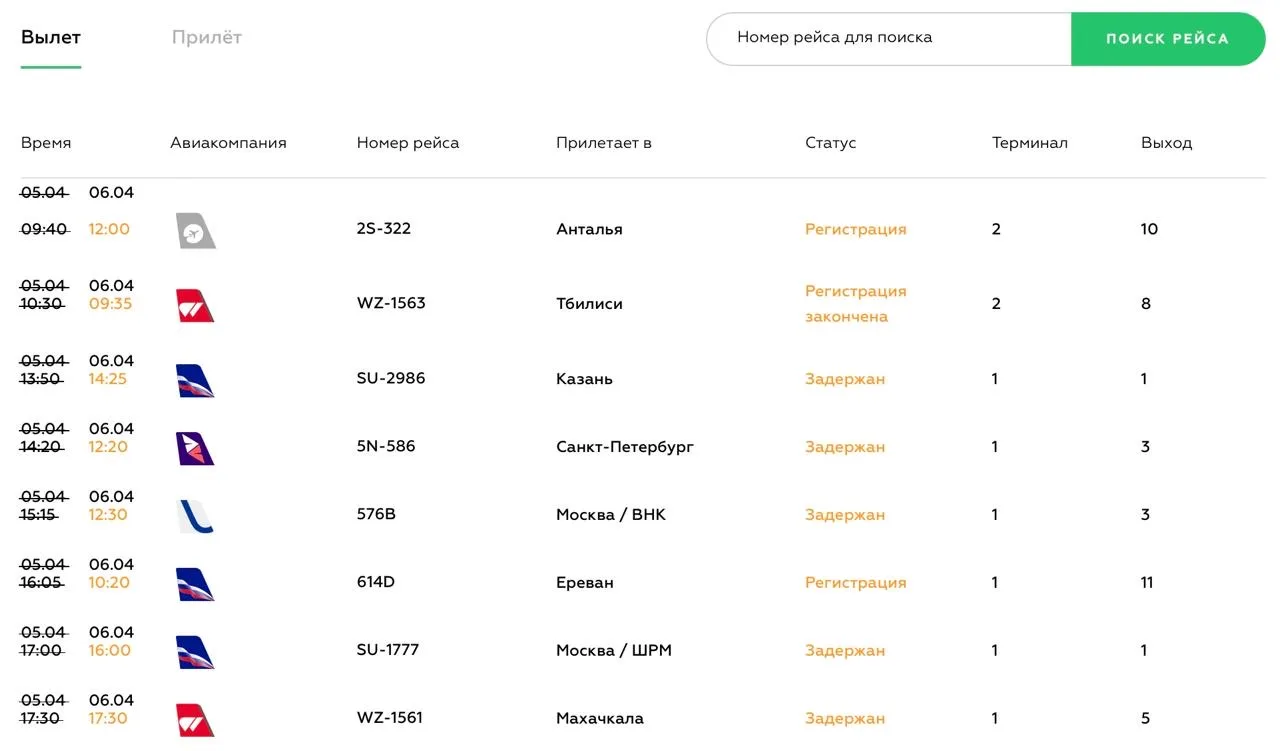Switch to the Вылет tab
The image size is (1280, 751).
click(x=51, y=38)
